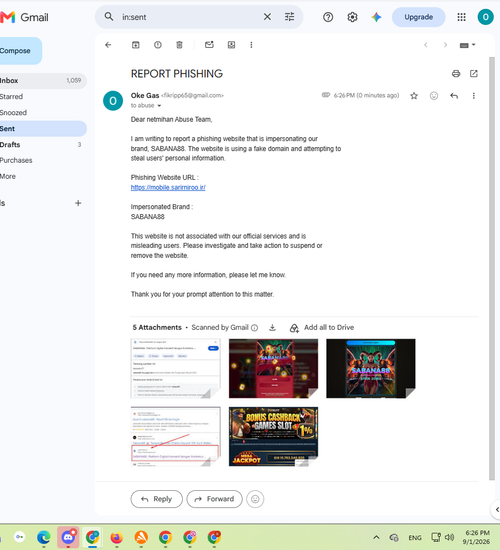The width and height of the screenshot is (500, 550).
Task: Open the Google apps grid
Action: (x=461, y=17)
